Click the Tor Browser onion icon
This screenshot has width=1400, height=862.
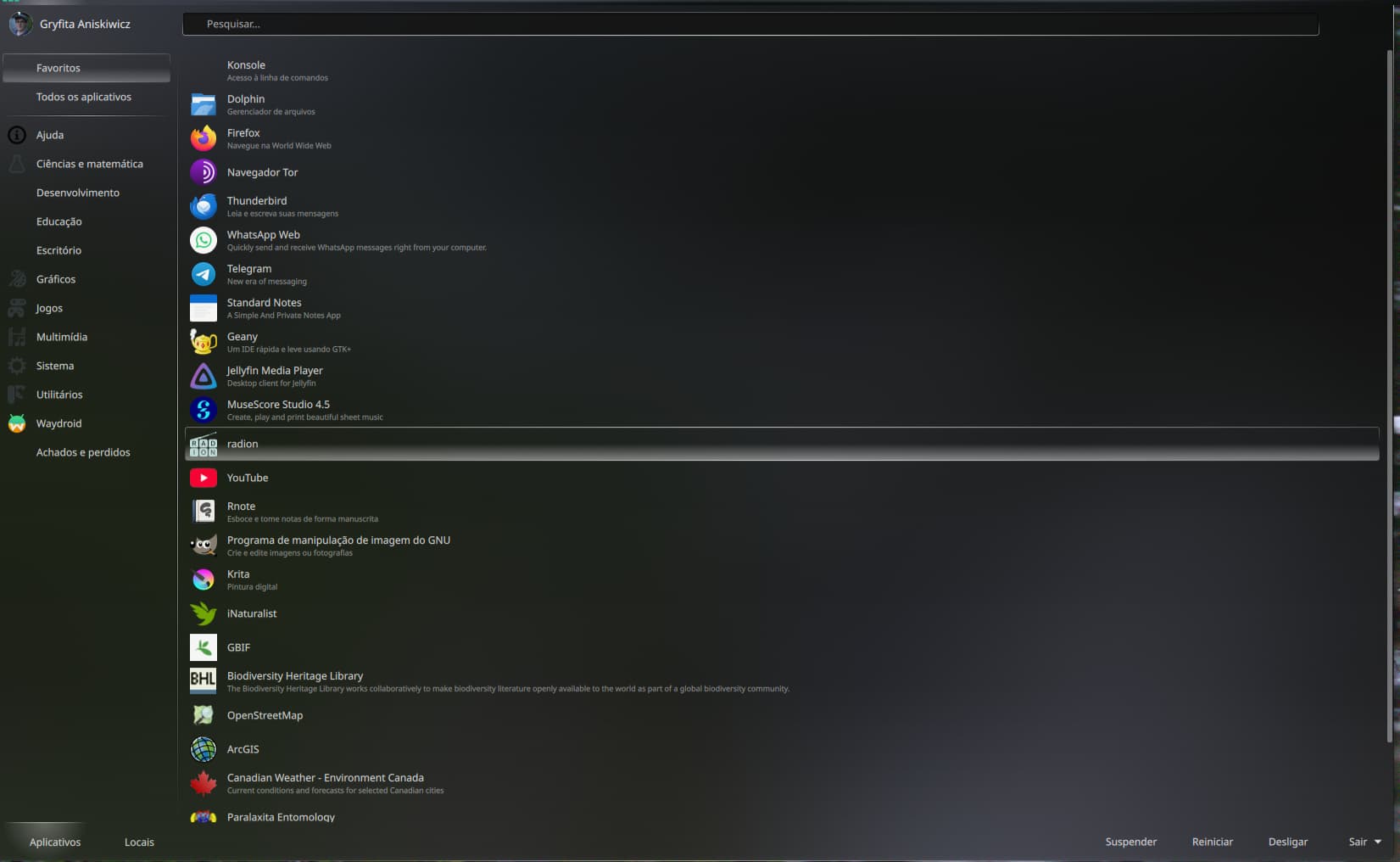point(204,172)
